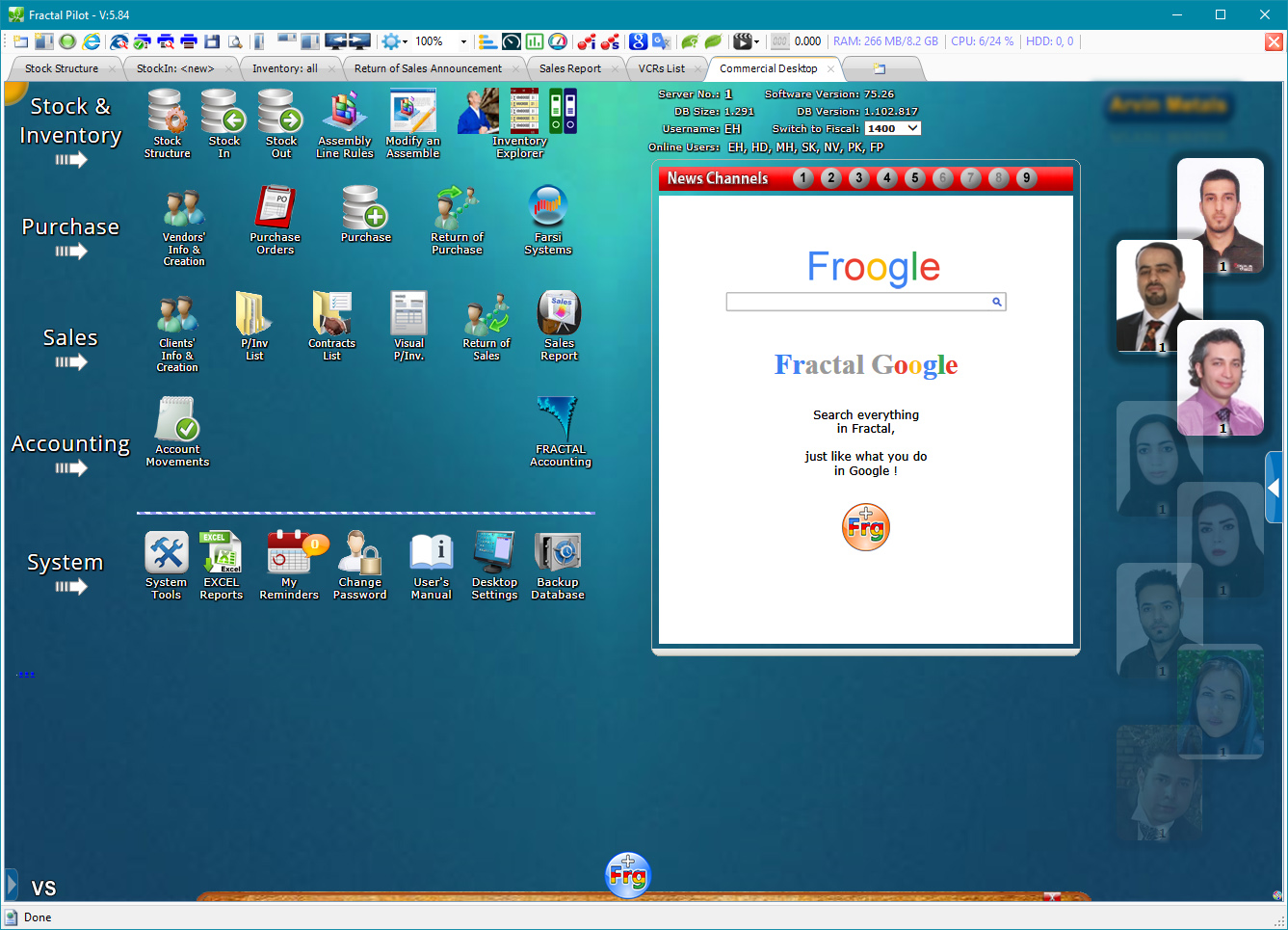Screen dimensions: 1288x930
Task: Click the Purchase database icon
Action: coord(365,214)
